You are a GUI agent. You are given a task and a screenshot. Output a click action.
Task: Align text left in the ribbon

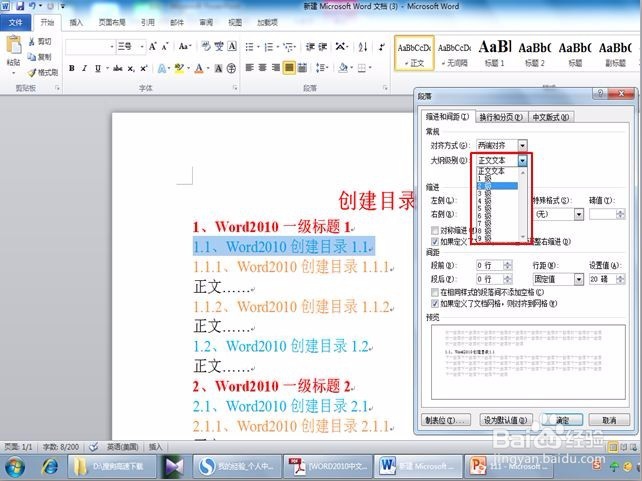(249, 68)
